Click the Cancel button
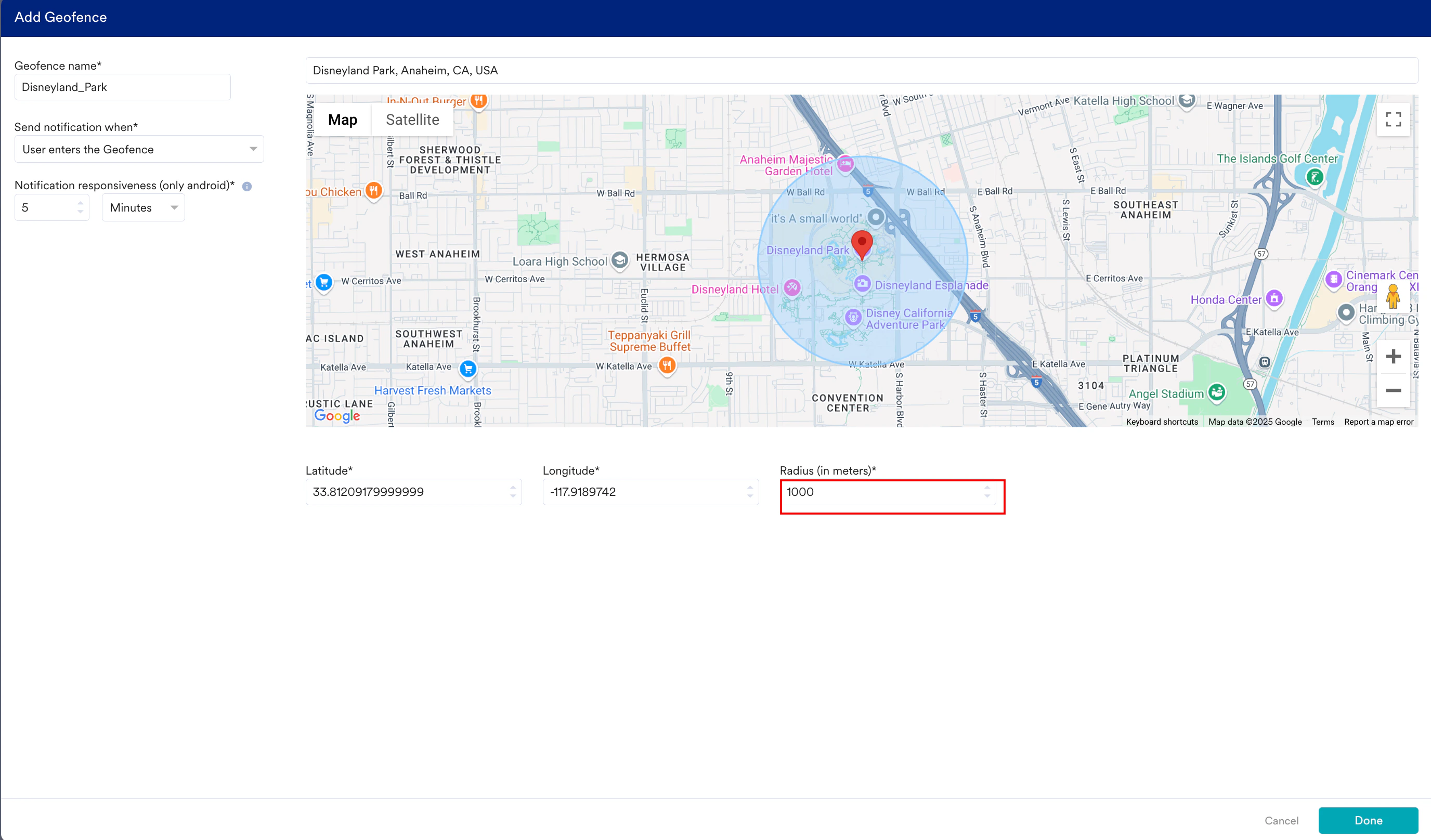Screen dimensions: 1431x840 tap(1281, 820)
